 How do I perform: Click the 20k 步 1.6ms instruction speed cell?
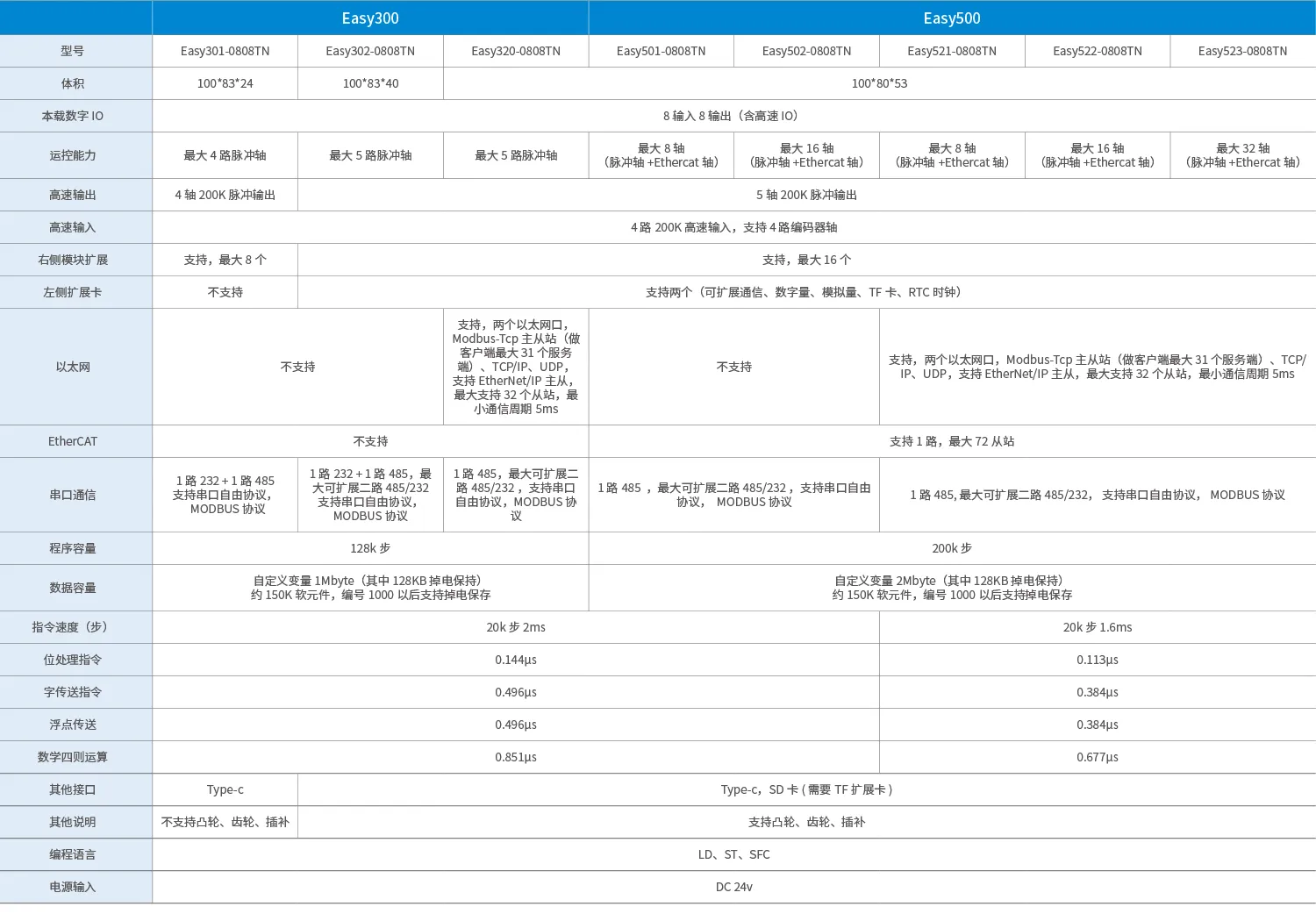[x=1097, y=627]
